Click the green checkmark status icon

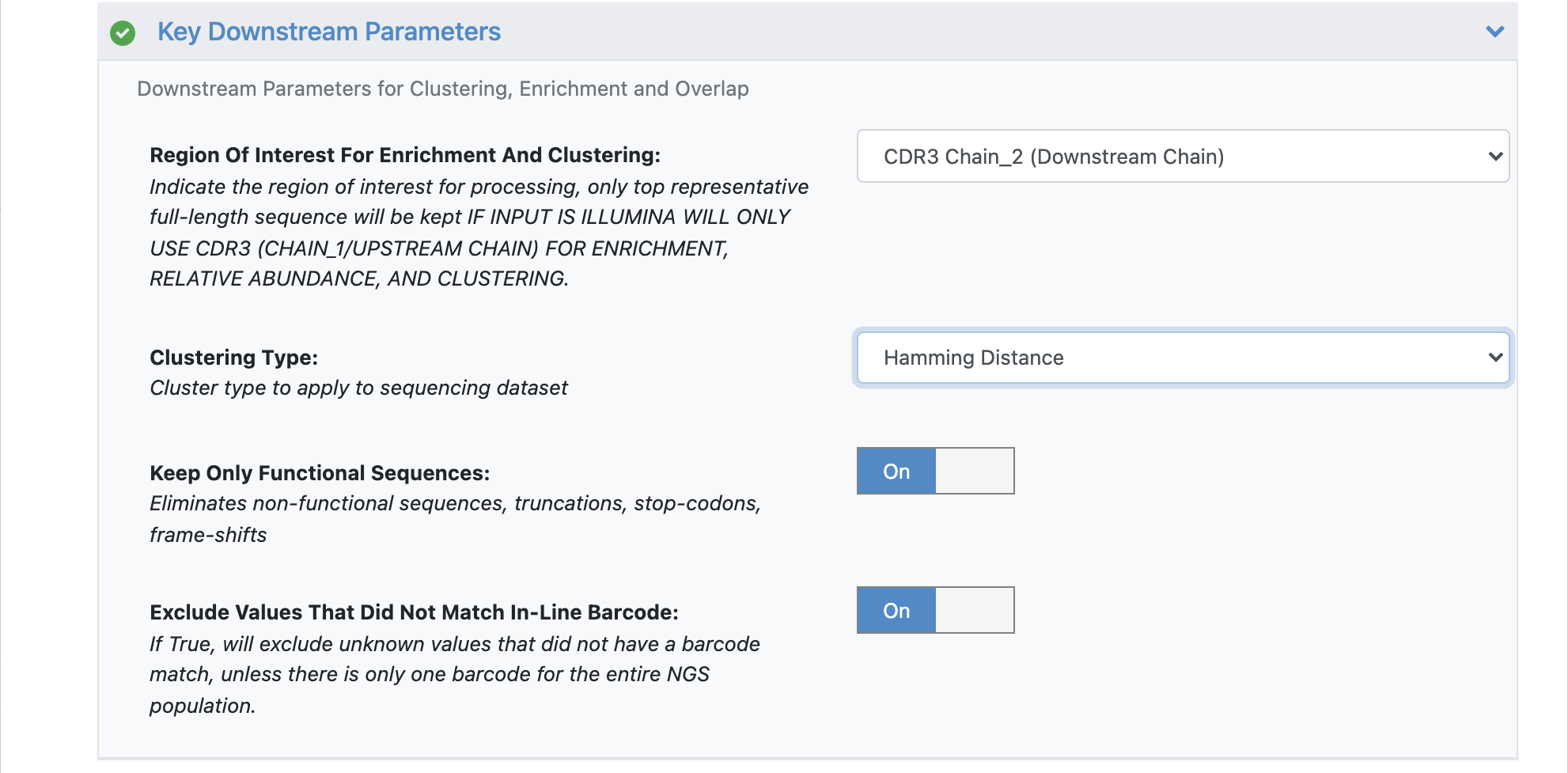click(x=123, y=33)
